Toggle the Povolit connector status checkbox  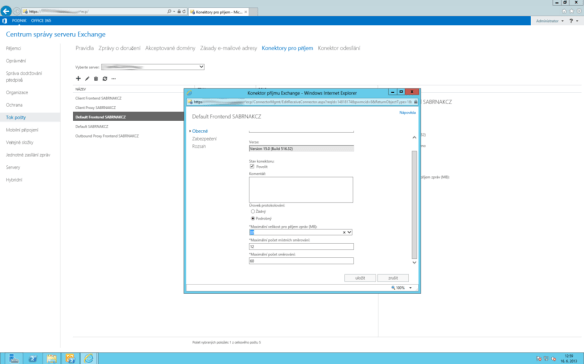click(252, 167)
